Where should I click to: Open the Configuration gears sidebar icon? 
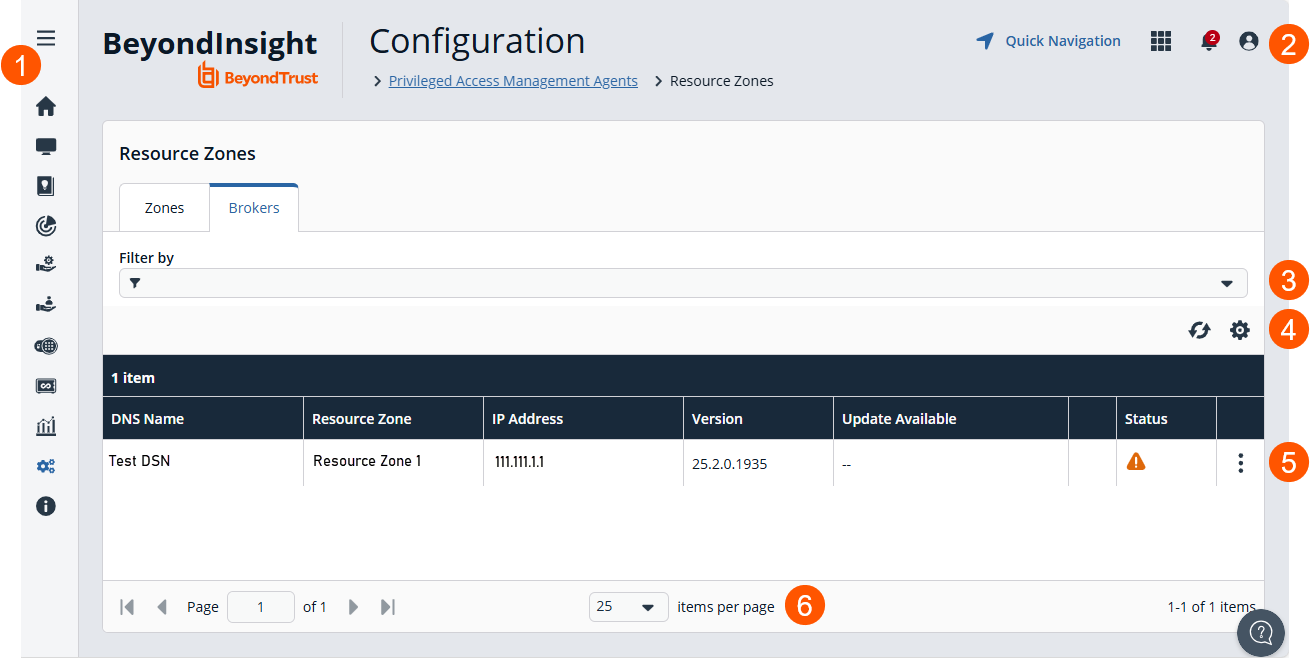[46, 466]
